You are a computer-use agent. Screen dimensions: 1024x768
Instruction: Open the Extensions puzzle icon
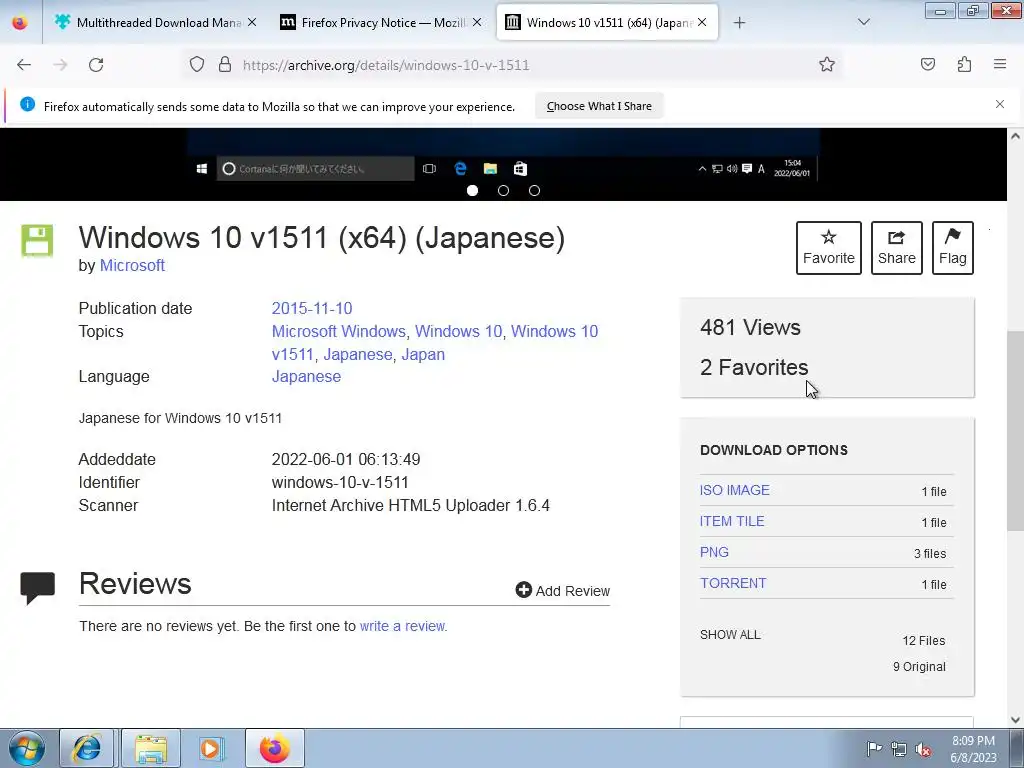(x=964, y=64)
